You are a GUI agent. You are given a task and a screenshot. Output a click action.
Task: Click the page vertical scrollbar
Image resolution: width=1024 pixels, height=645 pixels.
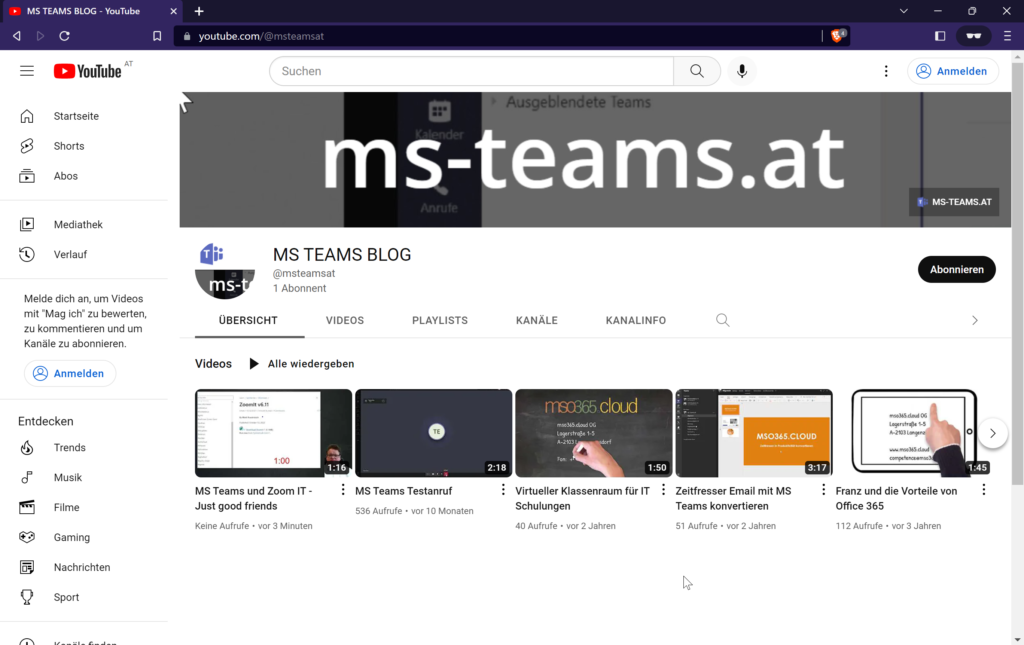[1017, 274]
